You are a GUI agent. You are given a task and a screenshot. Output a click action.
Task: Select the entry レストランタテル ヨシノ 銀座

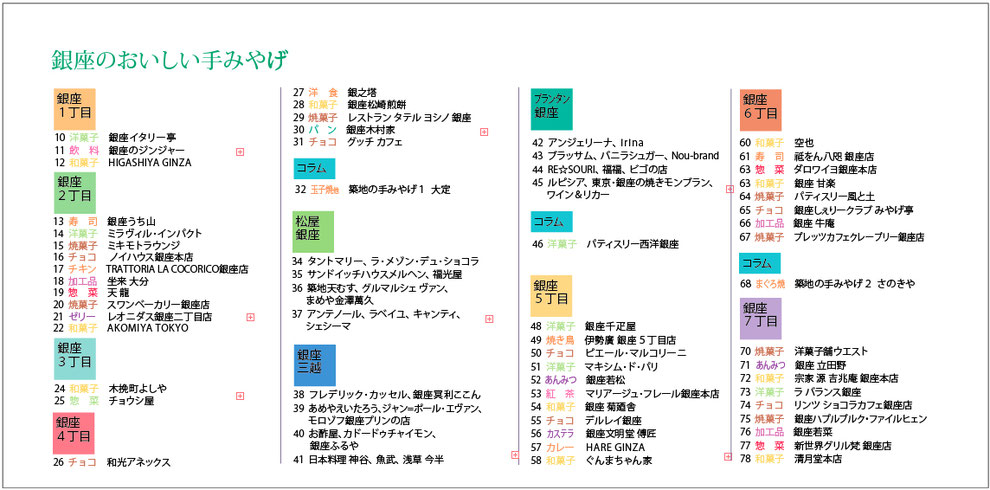pos(410,117)
